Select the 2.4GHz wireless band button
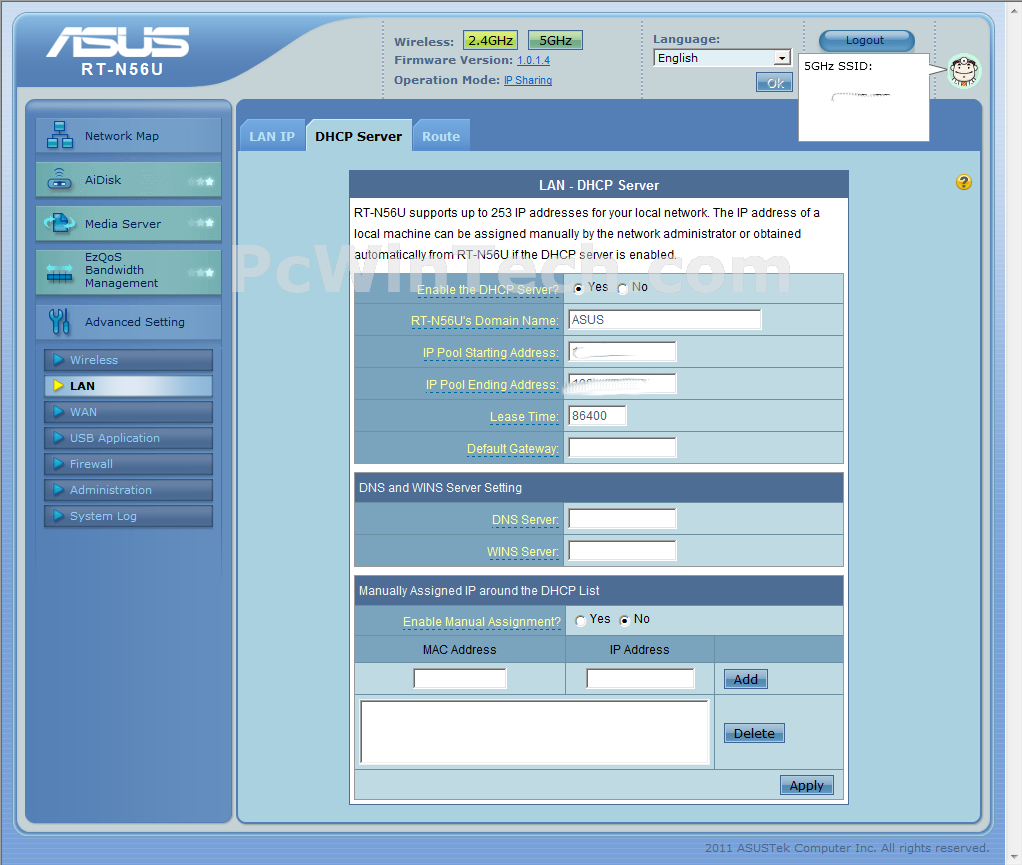 pos(490,40)
